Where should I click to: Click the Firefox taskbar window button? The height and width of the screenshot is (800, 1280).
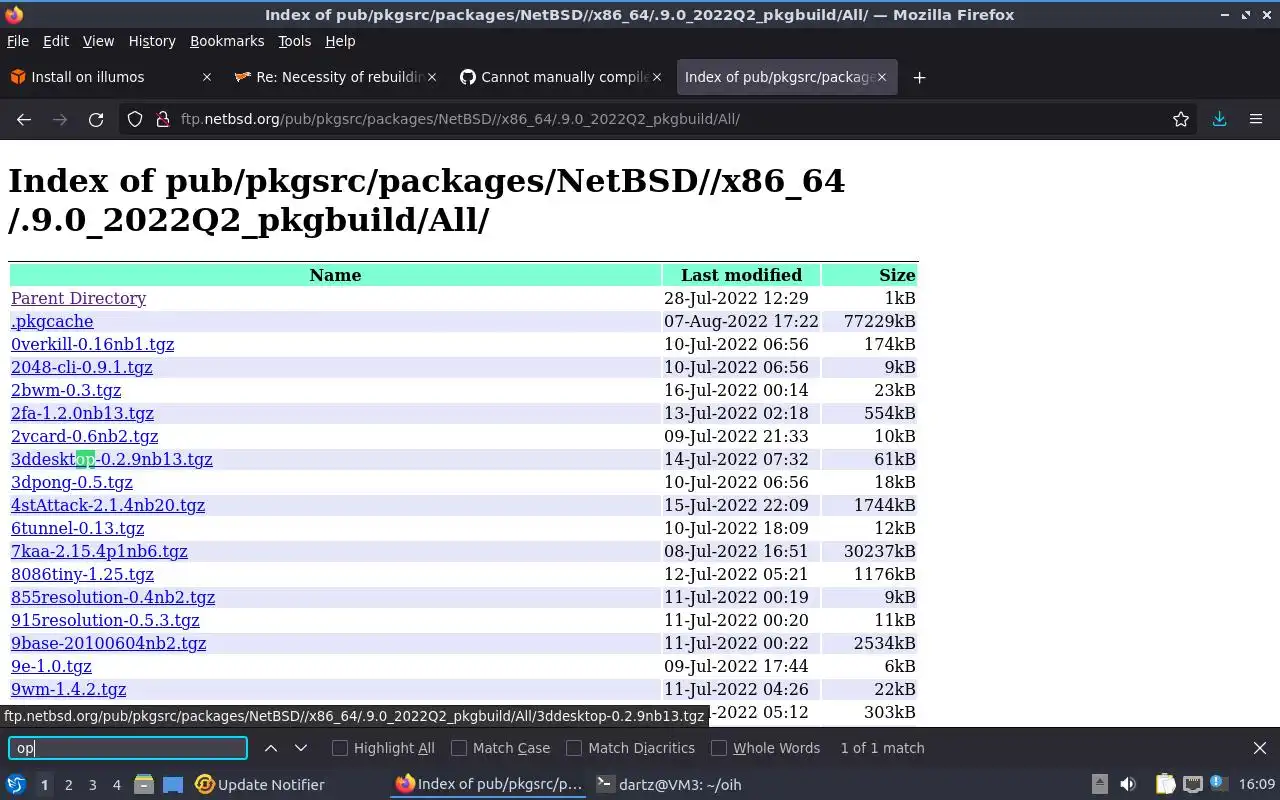pyautogui.click(x=489, y=785)
